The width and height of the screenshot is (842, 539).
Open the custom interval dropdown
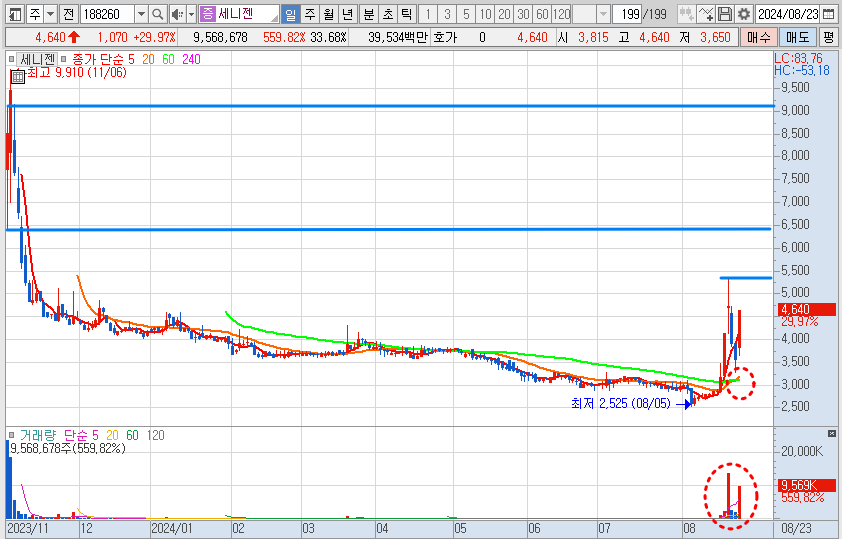click(x=604, y=14)
